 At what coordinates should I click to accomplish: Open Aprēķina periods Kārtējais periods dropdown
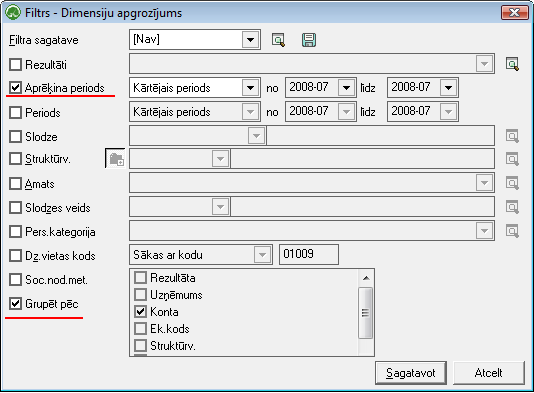click(x=250, y=88)
